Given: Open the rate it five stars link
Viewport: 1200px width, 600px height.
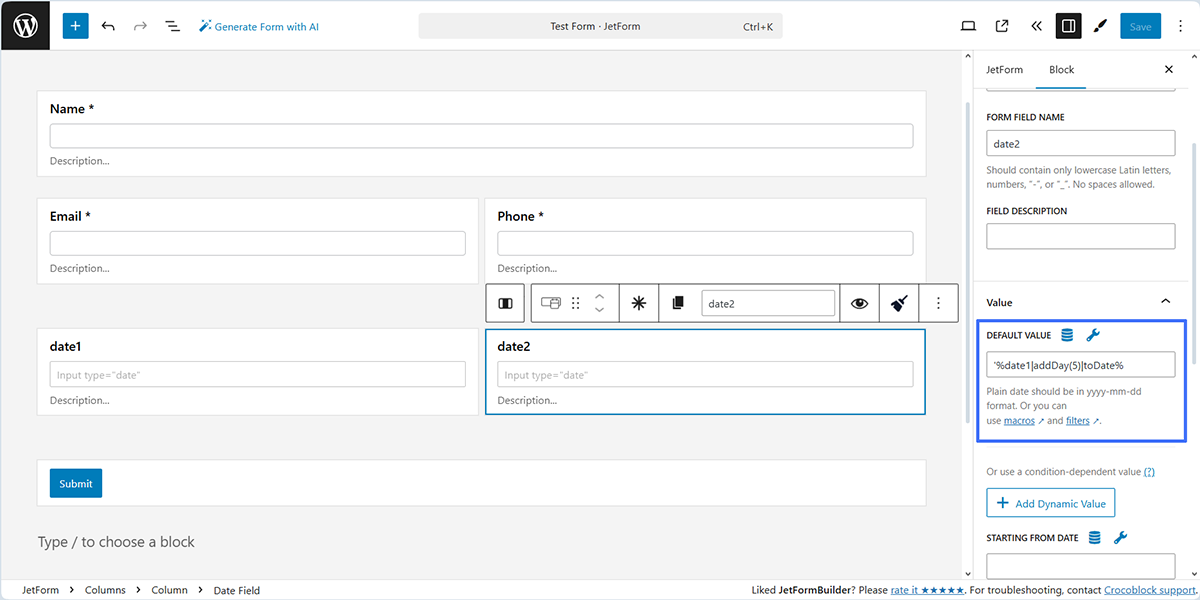Looking at the screenshot, I should point(927,590).
